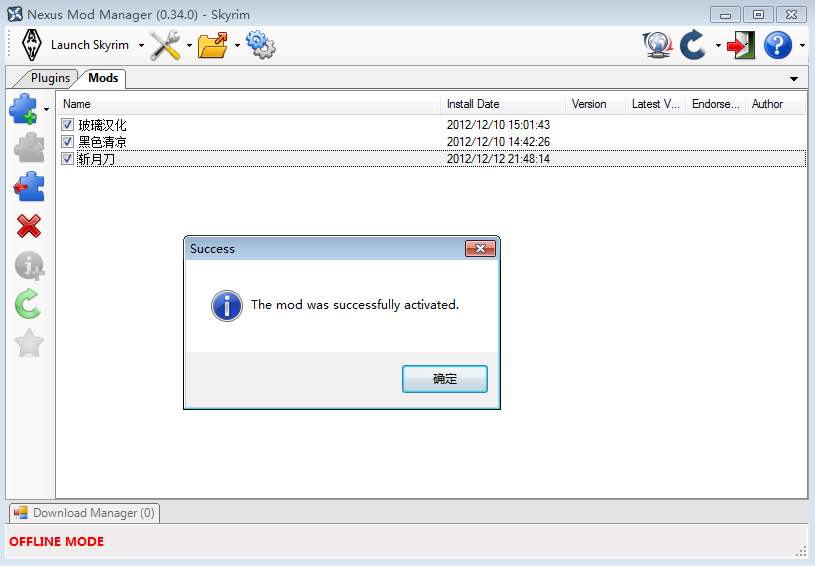Click the gray star endorse icon
Viewport: 815px width, 566px height.
[29, 343]
